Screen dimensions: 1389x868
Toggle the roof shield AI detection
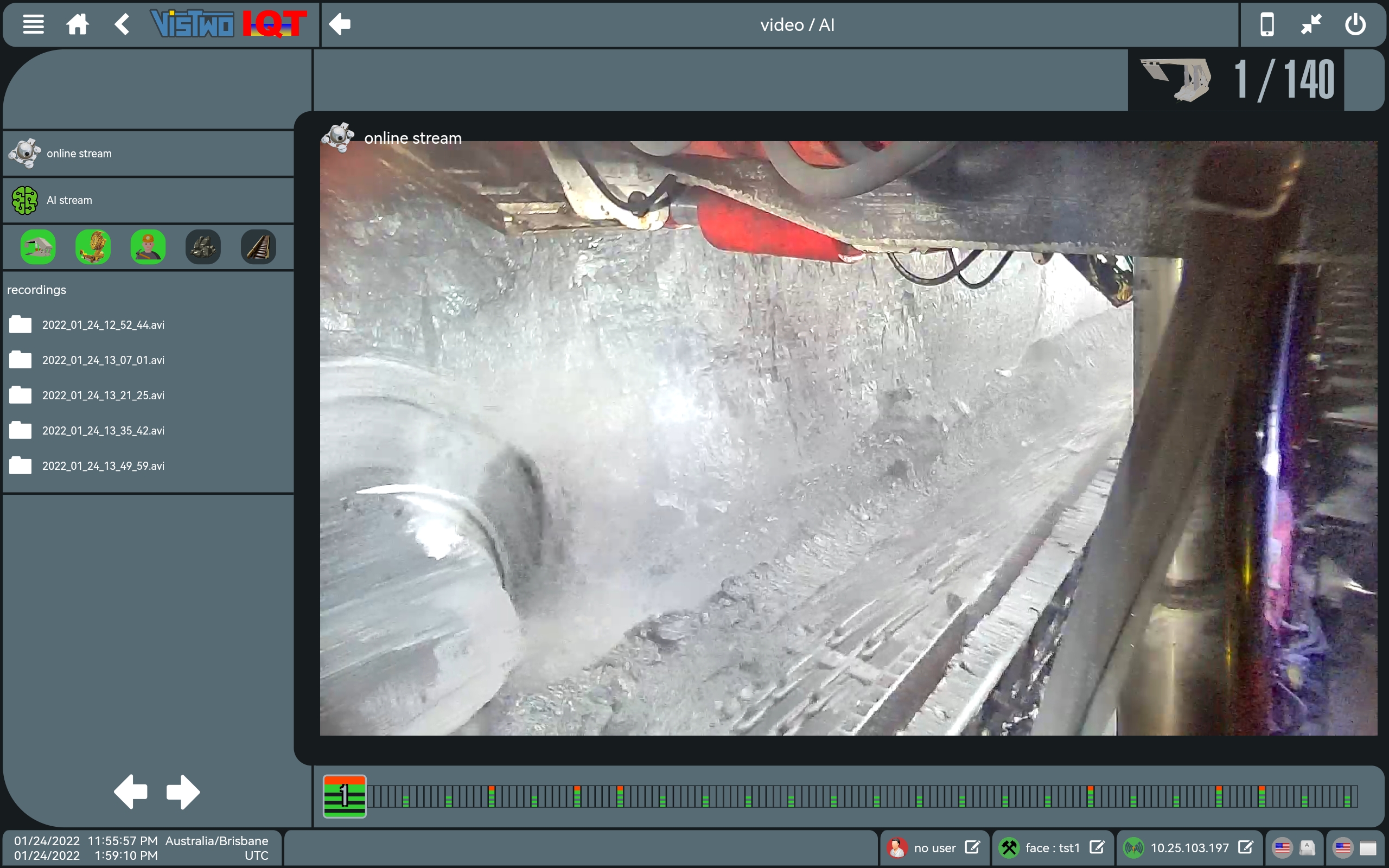point(38,247)
